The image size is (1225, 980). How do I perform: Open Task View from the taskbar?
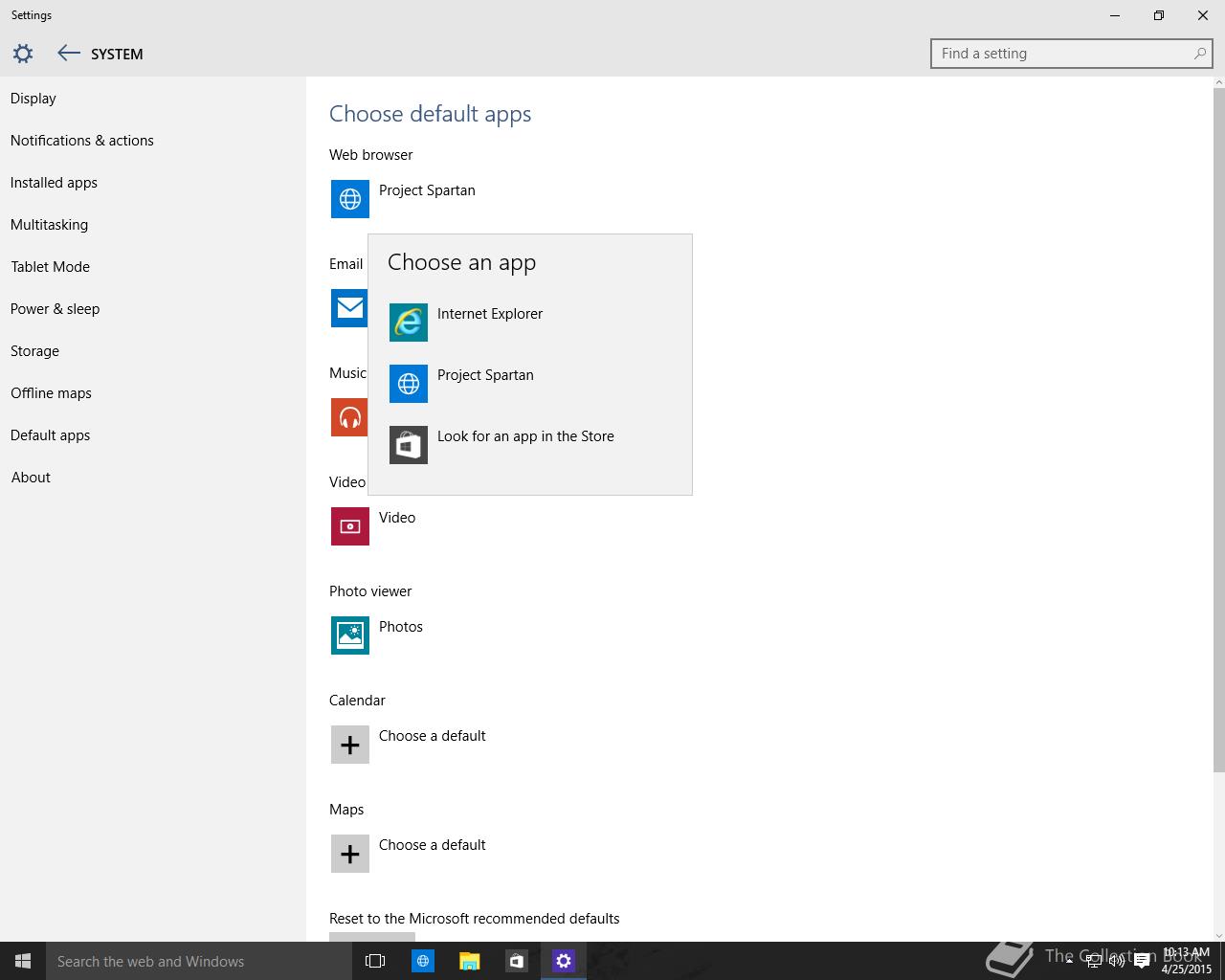coord(375,961)
